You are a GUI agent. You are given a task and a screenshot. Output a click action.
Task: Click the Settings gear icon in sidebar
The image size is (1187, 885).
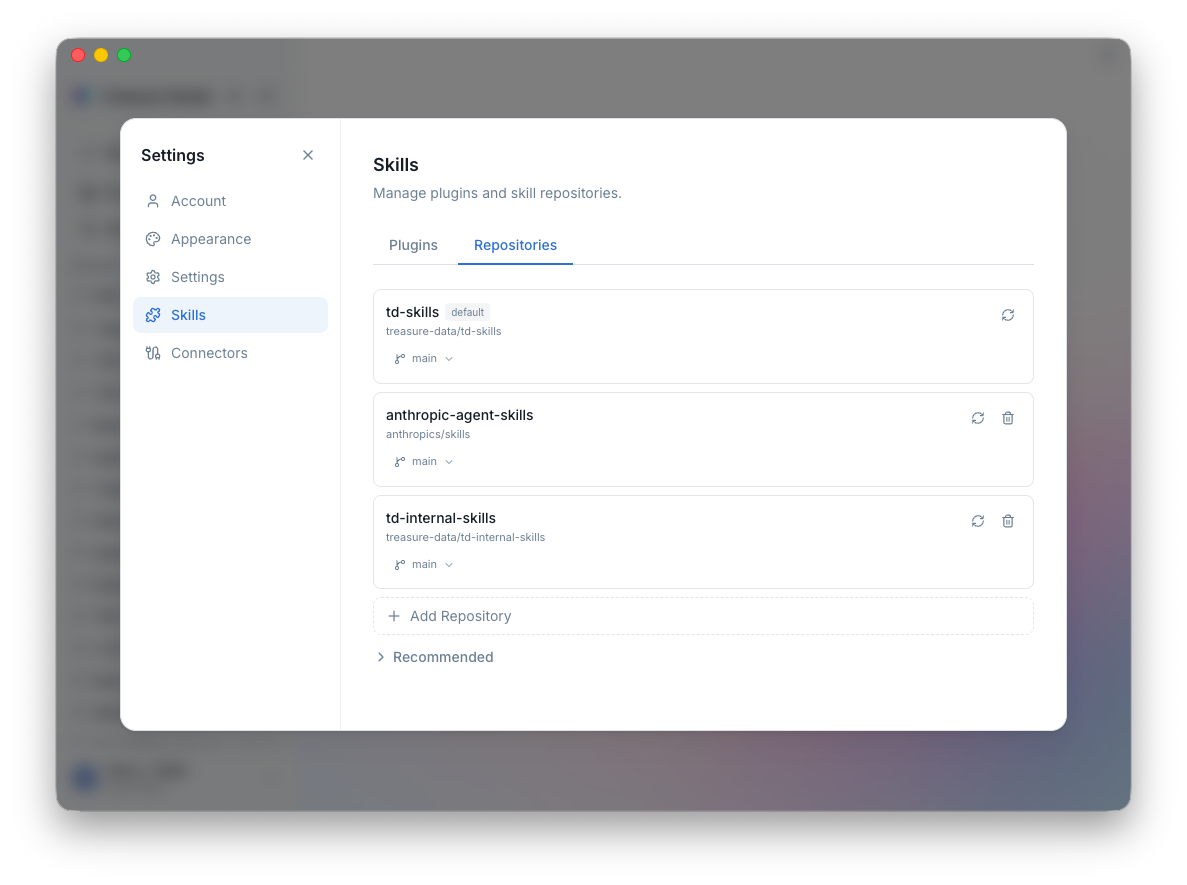point(153,276)
